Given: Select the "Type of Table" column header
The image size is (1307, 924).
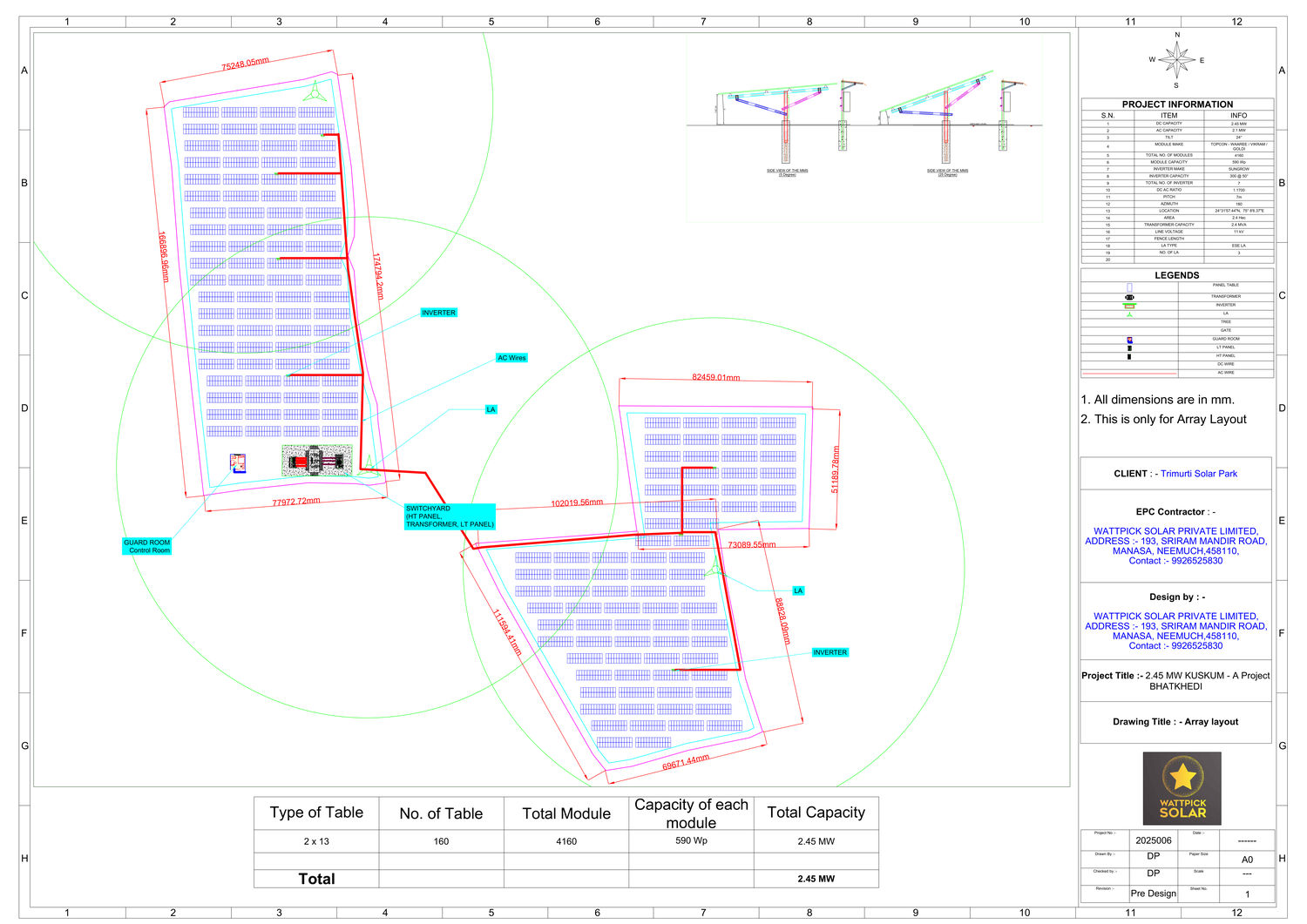Looking at the screenshot, I should pyautogui.click(x=316, y=813).
